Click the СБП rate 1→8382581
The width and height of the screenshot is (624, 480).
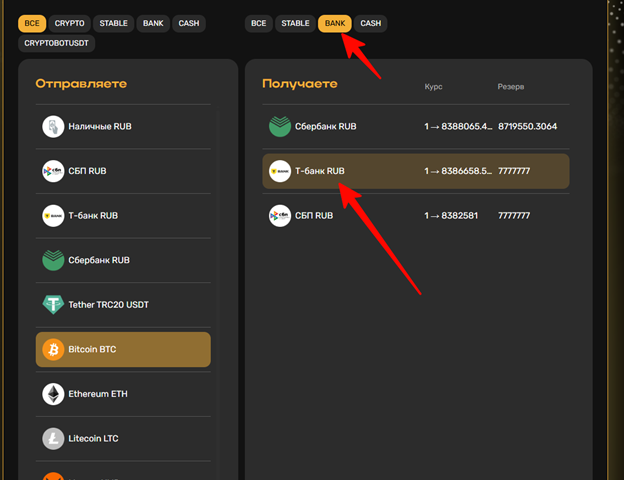point(451,216)
